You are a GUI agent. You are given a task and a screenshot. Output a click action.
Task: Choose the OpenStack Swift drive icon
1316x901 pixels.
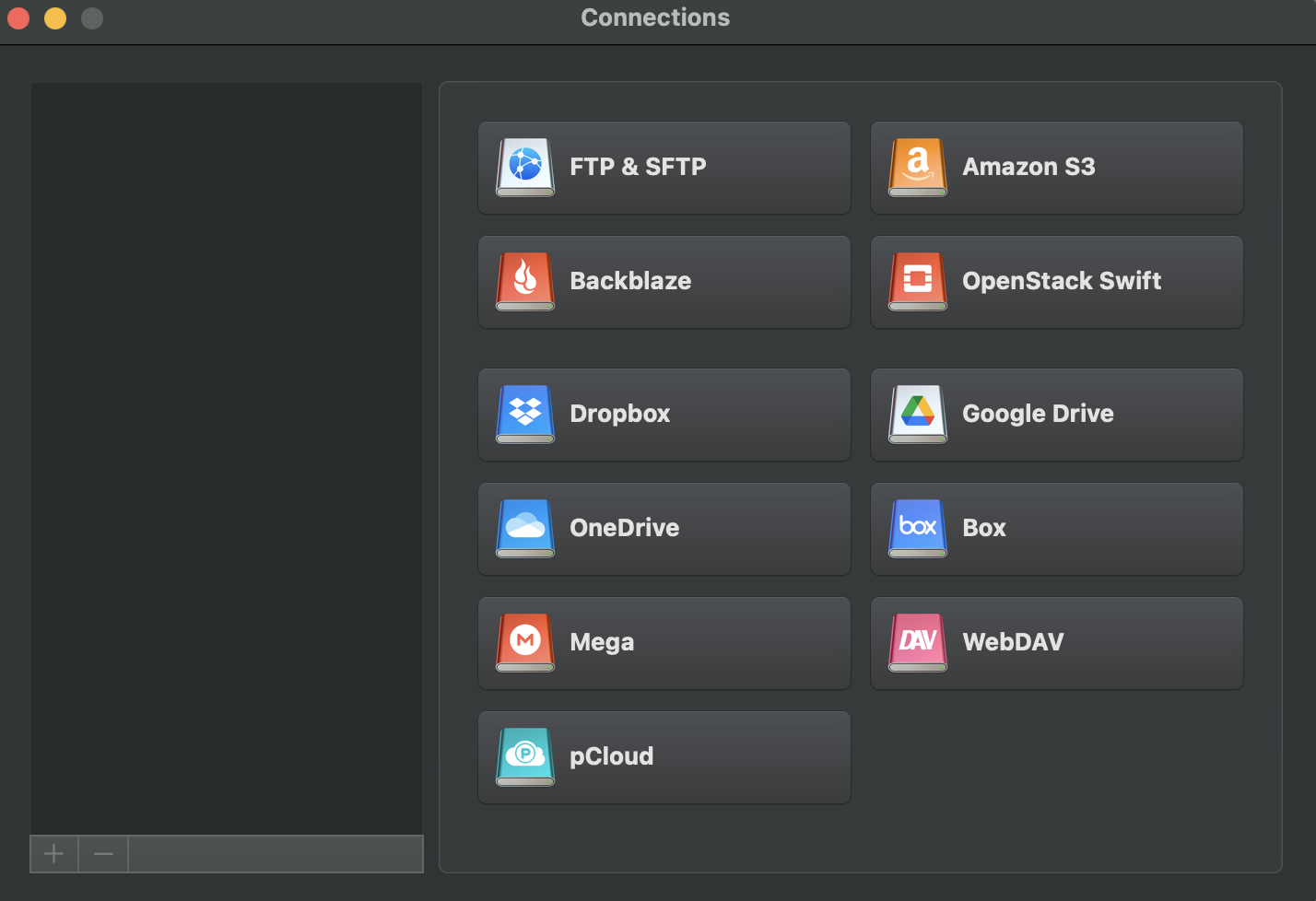coord(918,281)
